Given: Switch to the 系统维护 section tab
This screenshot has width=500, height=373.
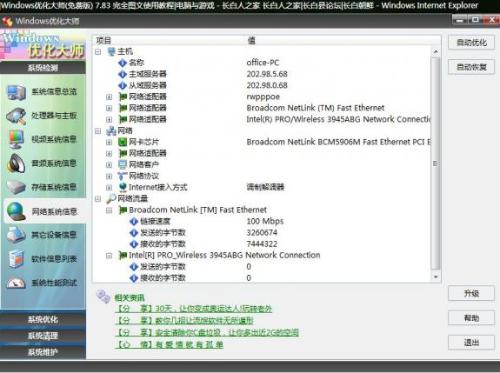Looking at the screenshot, I should pos(43,352).
